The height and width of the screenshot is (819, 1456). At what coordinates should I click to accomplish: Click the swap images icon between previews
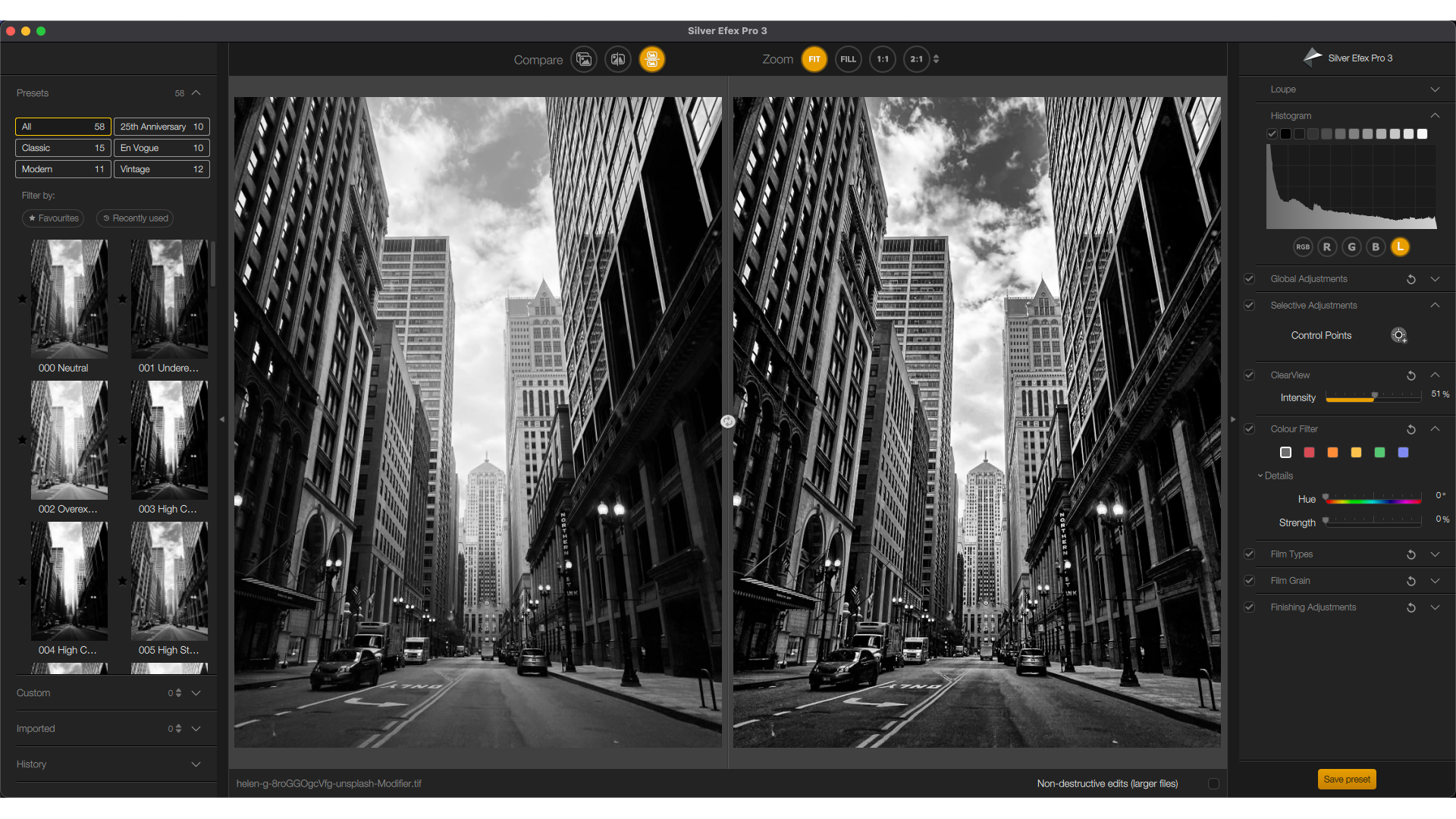tap(728, 421)
